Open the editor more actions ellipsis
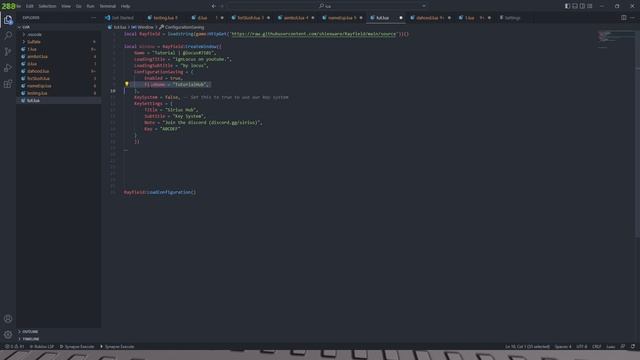640x360 pixels. point(632,18)
